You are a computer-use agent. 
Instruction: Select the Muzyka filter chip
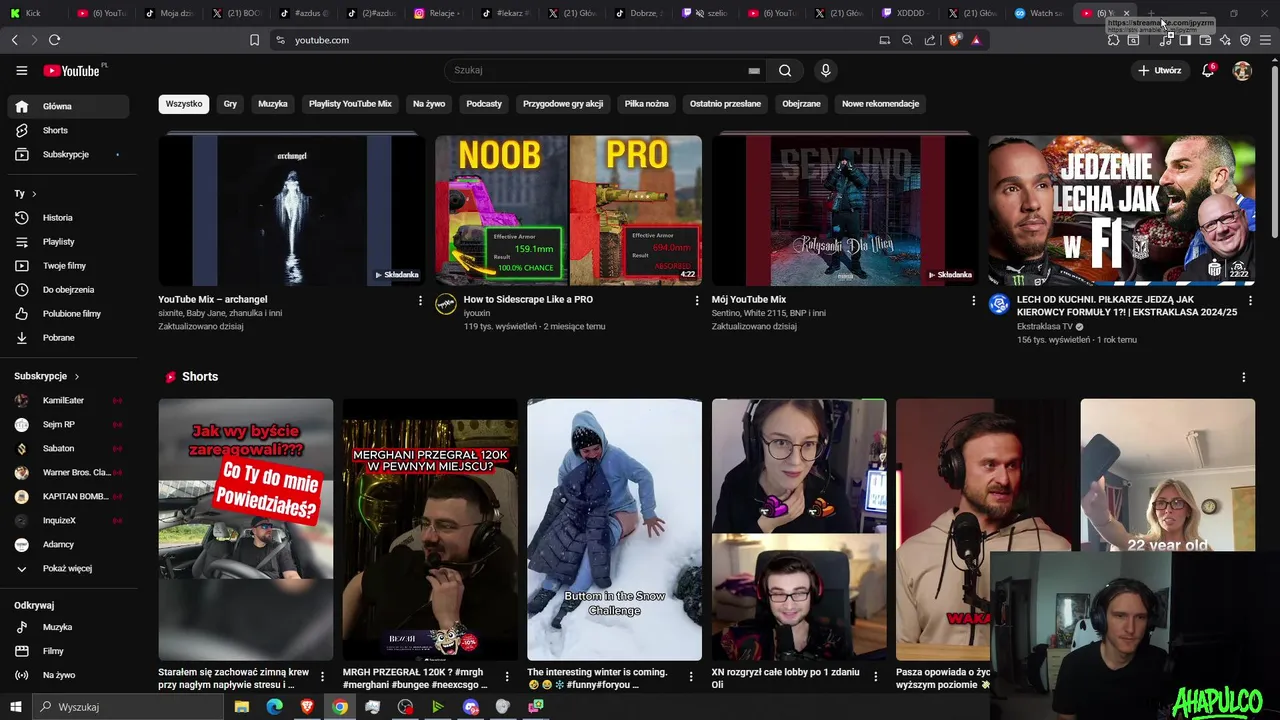[273, 104]
